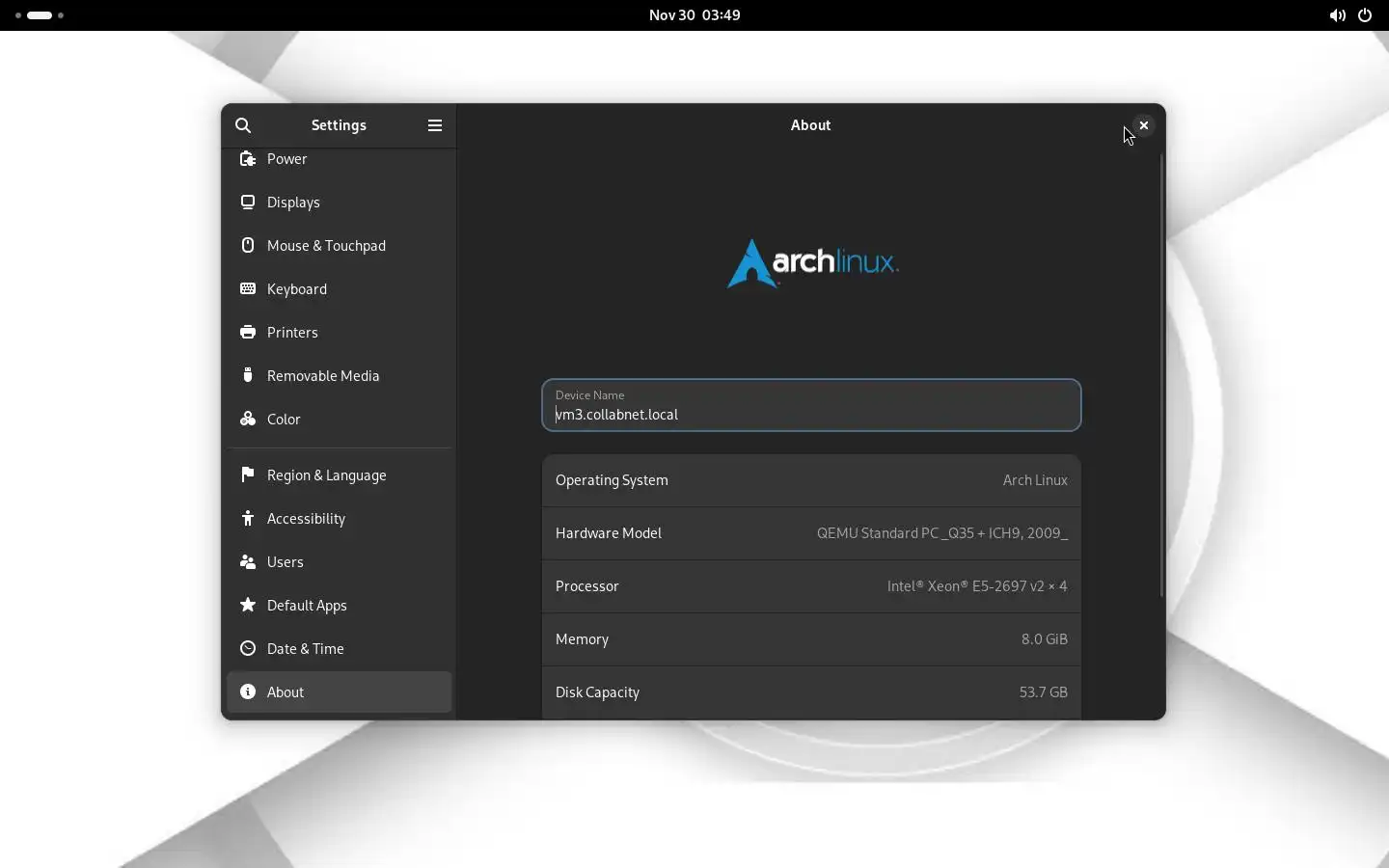The image size is (1389, 868).
Task: Click the About info icon
Action: click(x=248, y=692)
